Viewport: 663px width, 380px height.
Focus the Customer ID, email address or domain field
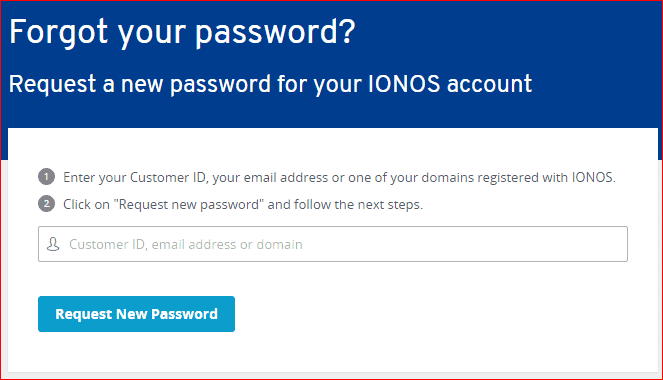(x=333, y=244)
